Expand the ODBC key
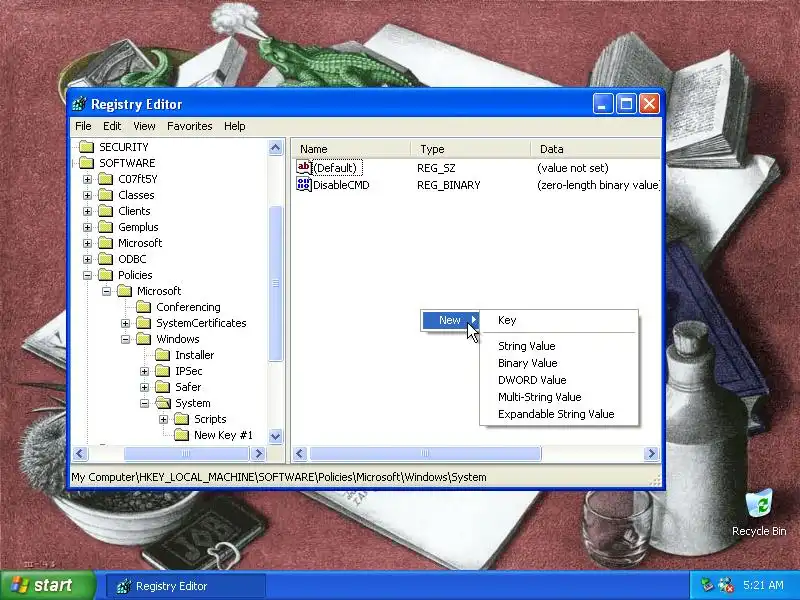 [87, 259]
